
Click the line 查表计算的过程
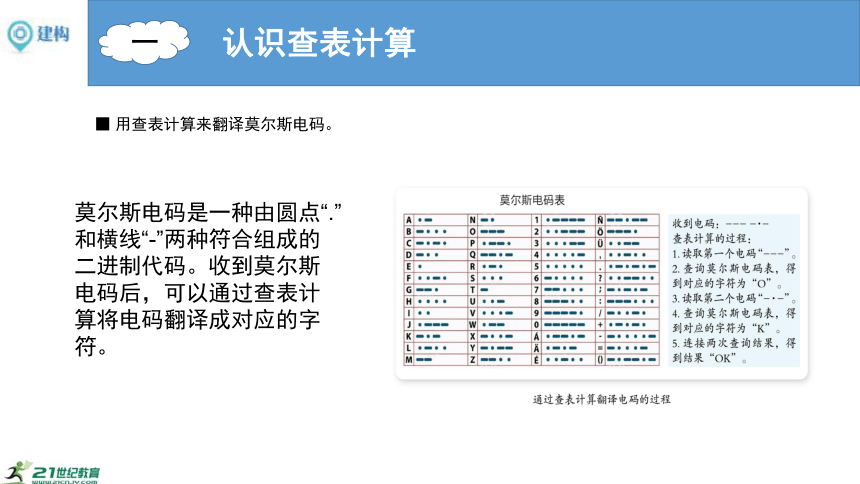tap(713, 238)
